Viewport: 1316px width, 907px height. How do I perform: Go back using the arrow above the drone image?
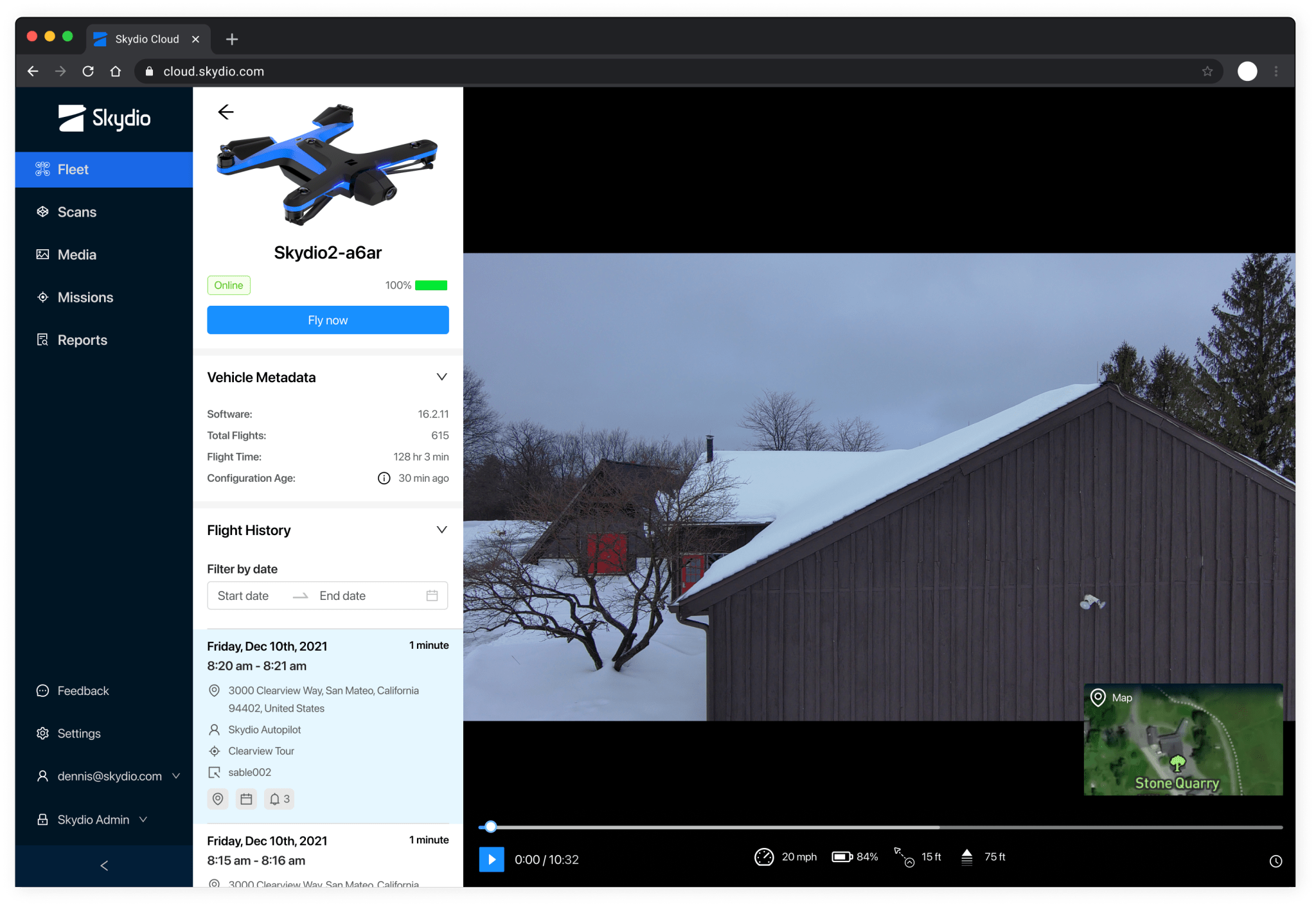click(226, 112)
